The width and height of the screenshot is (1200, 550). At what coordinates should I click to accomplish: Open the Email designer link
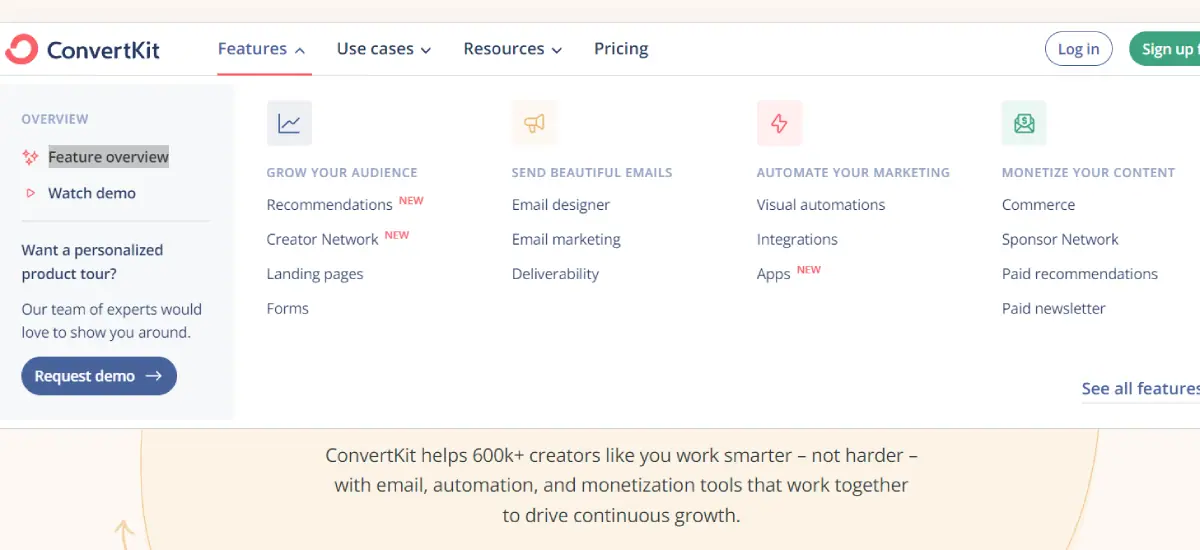point(561,205)
